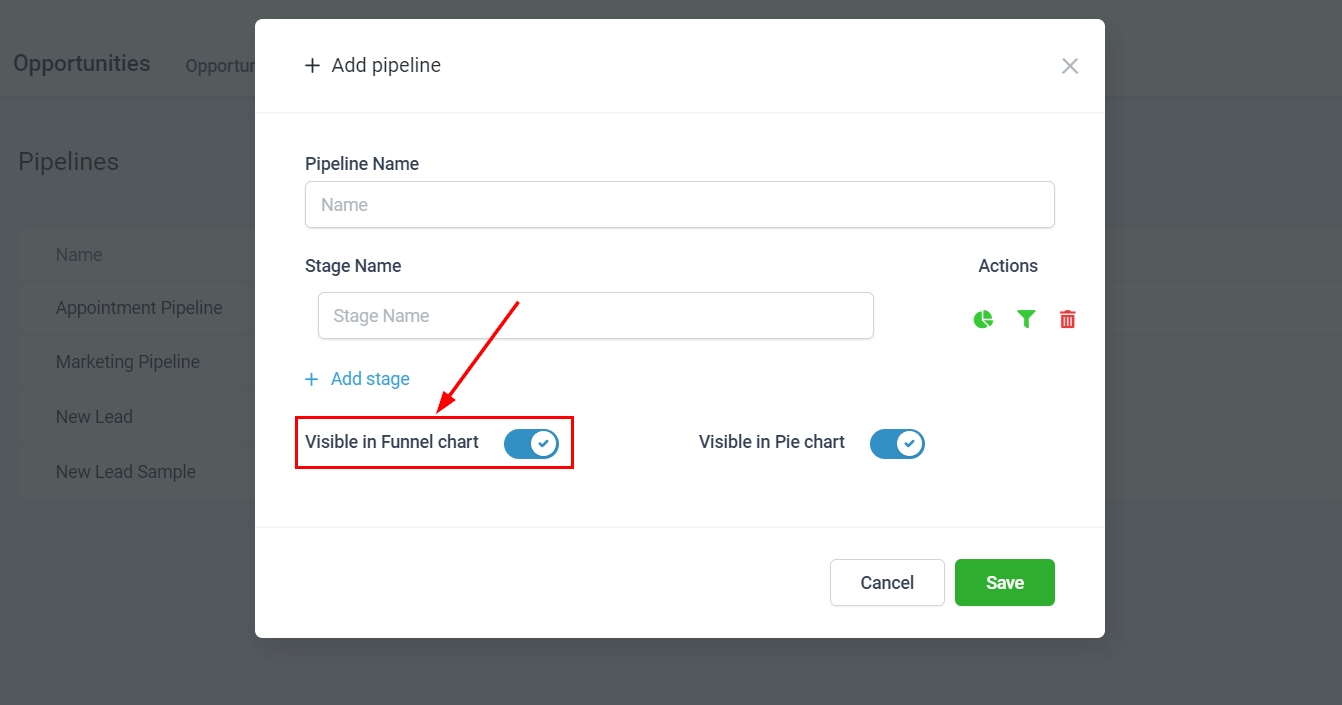
Task: Click the Name column header
Action: pos(79,255)
